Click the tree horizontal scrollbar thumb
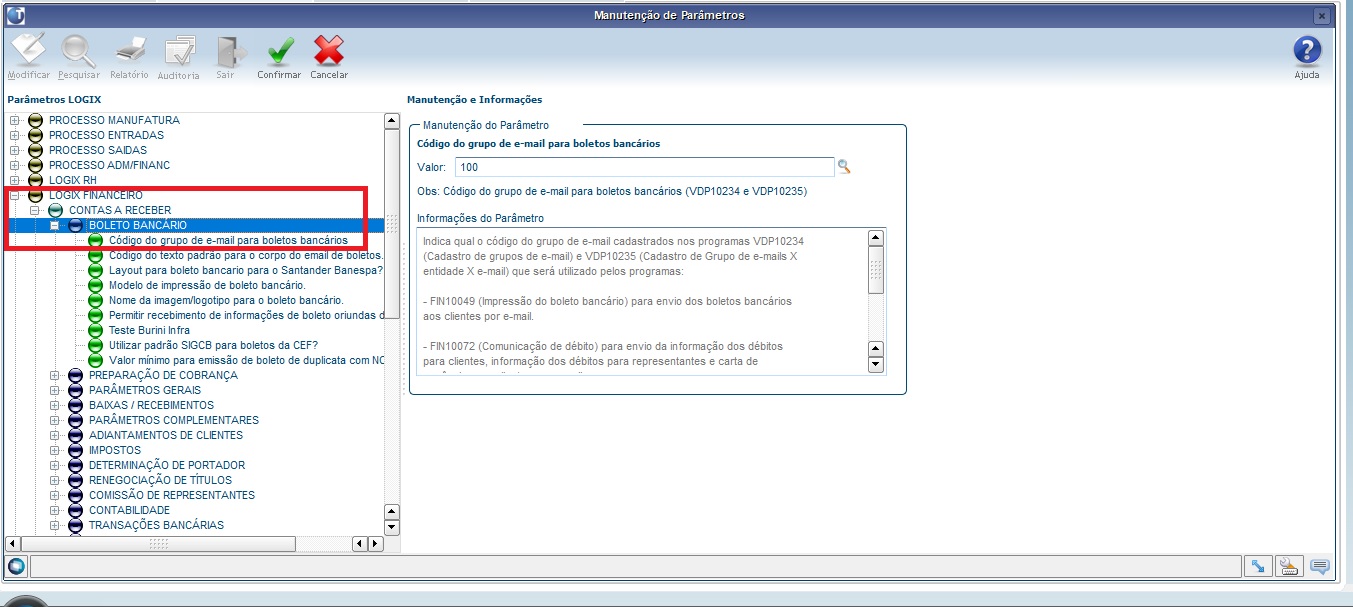The height and width of the screenshot is (607, 1353). point(158,544)
